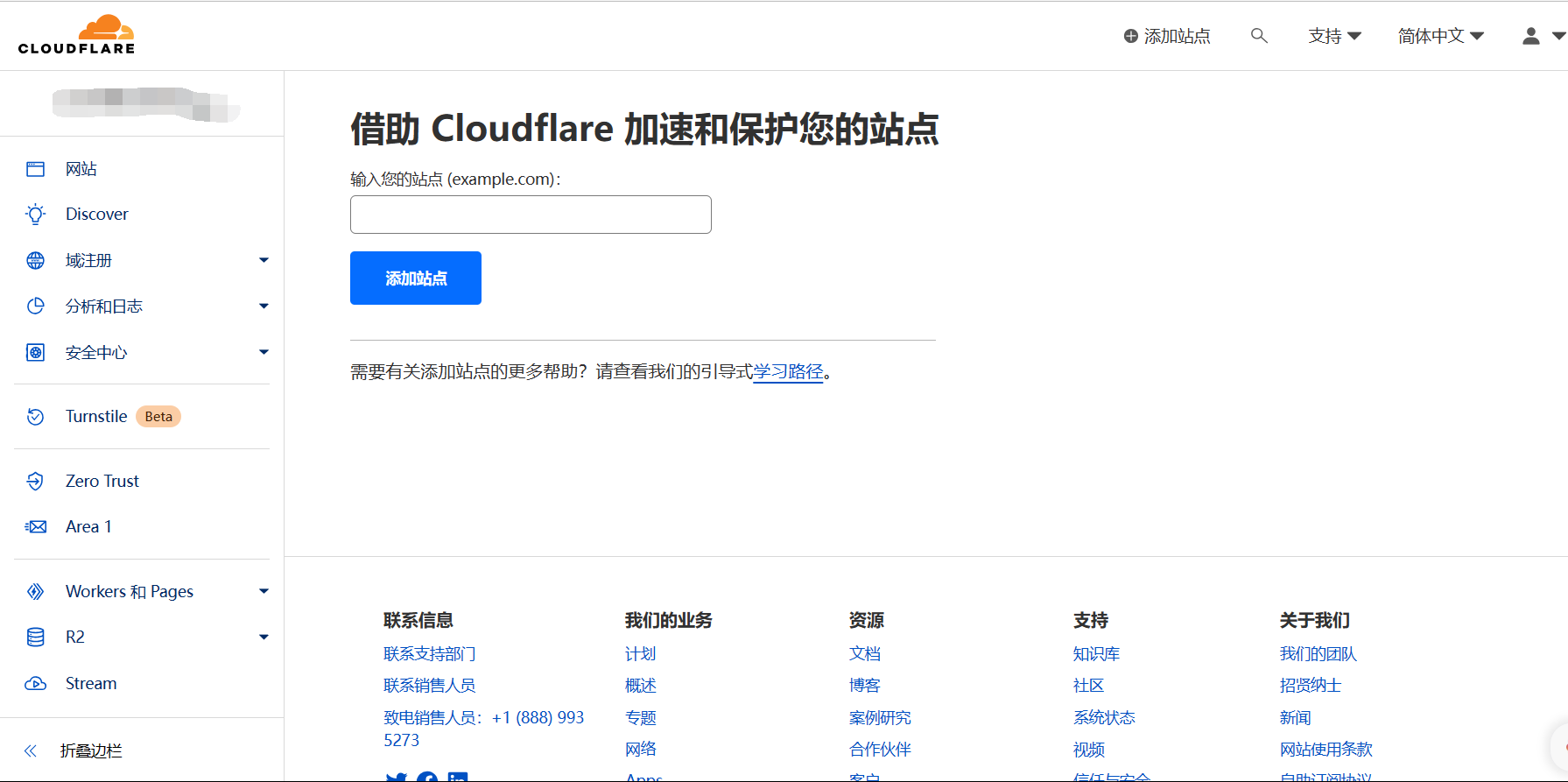Open the account dropdown arrow
Viewport: 1568px width, 782px height.
click(x=1558, y=36)
